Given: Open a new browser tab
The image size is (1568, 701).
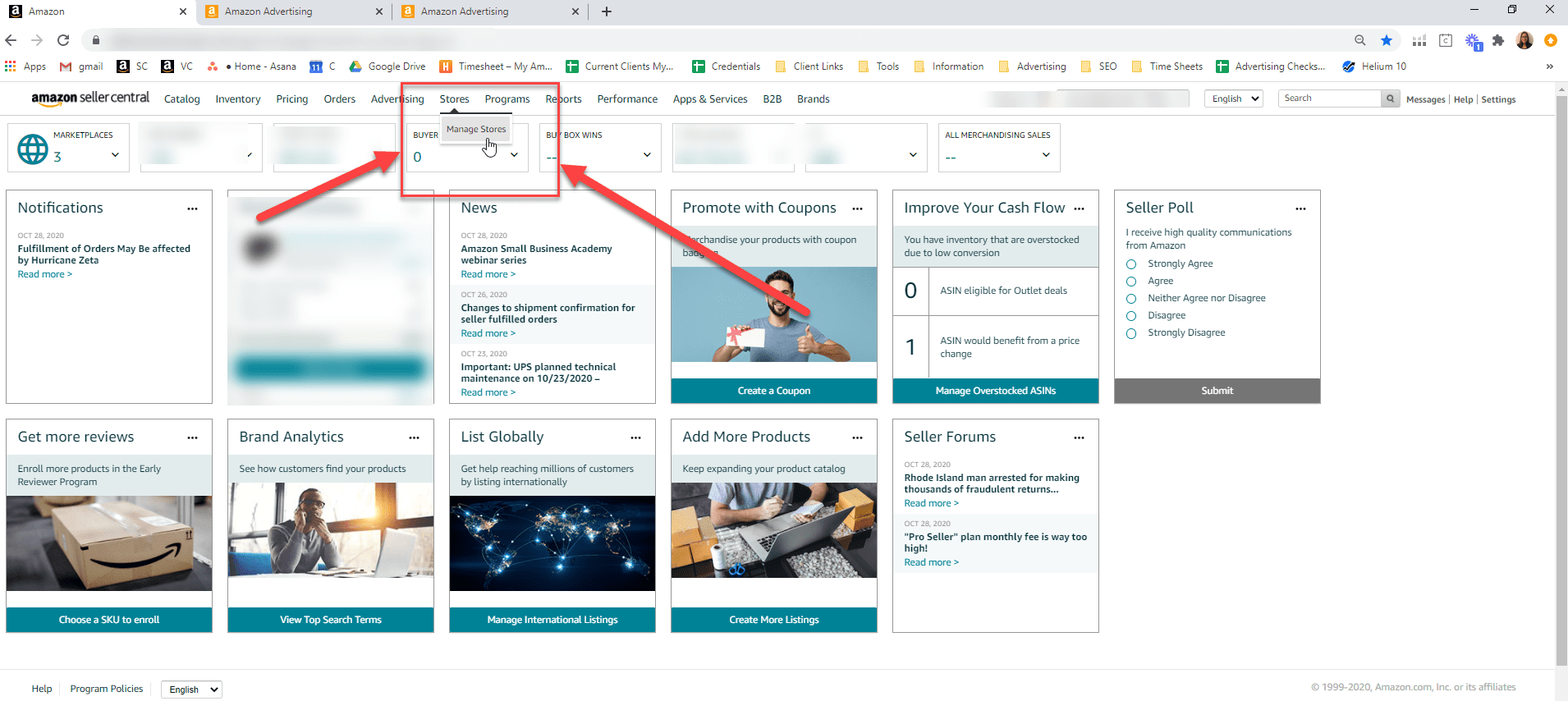Looking at the screenshot, I should [x=607, y=11].
